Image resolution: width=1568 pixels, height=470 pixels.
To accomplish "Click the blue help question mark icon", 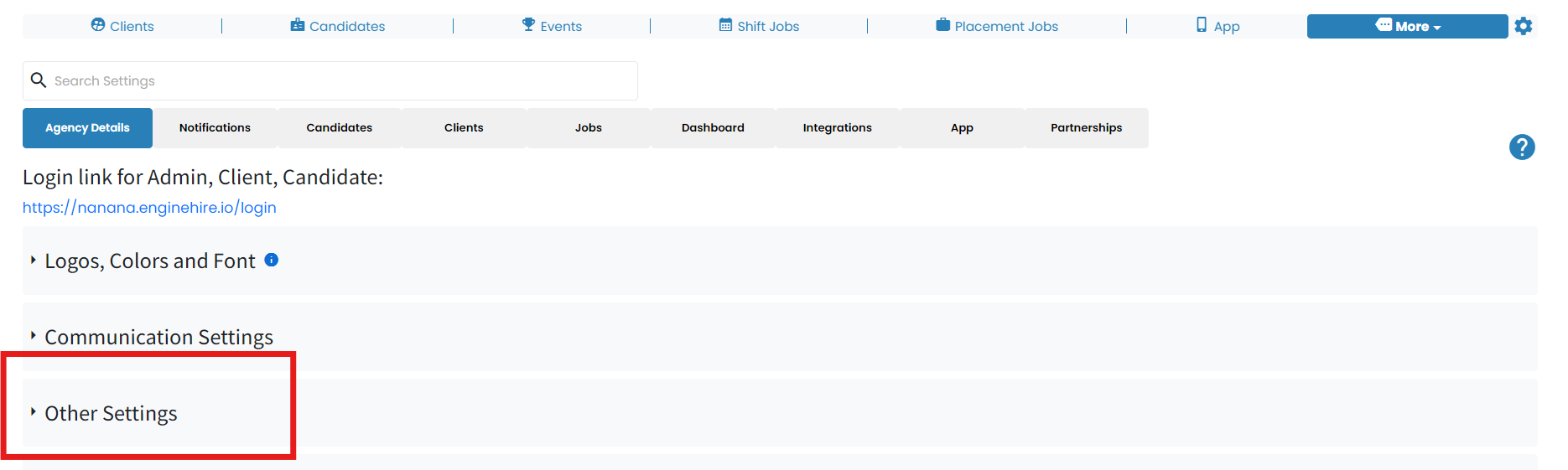I will tap(1522, 147).
